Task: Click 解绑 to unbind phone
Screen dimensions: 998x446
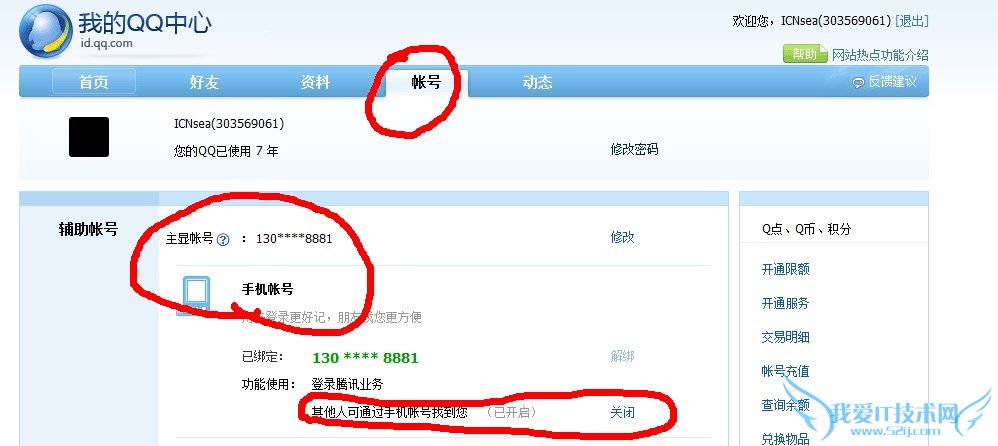Action: [x=622, y=356]
